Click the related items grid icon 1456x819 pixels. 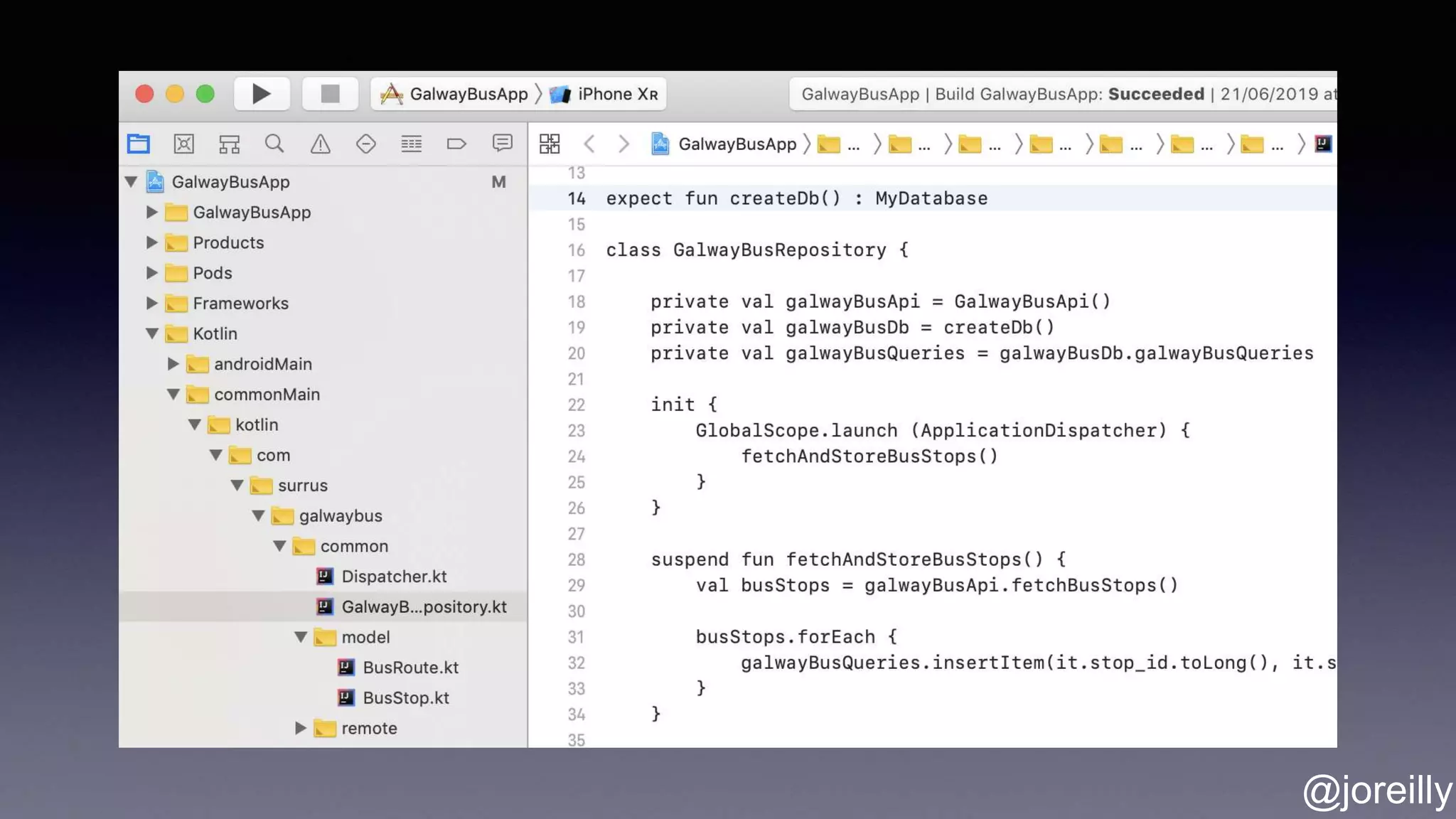(550, 144)
